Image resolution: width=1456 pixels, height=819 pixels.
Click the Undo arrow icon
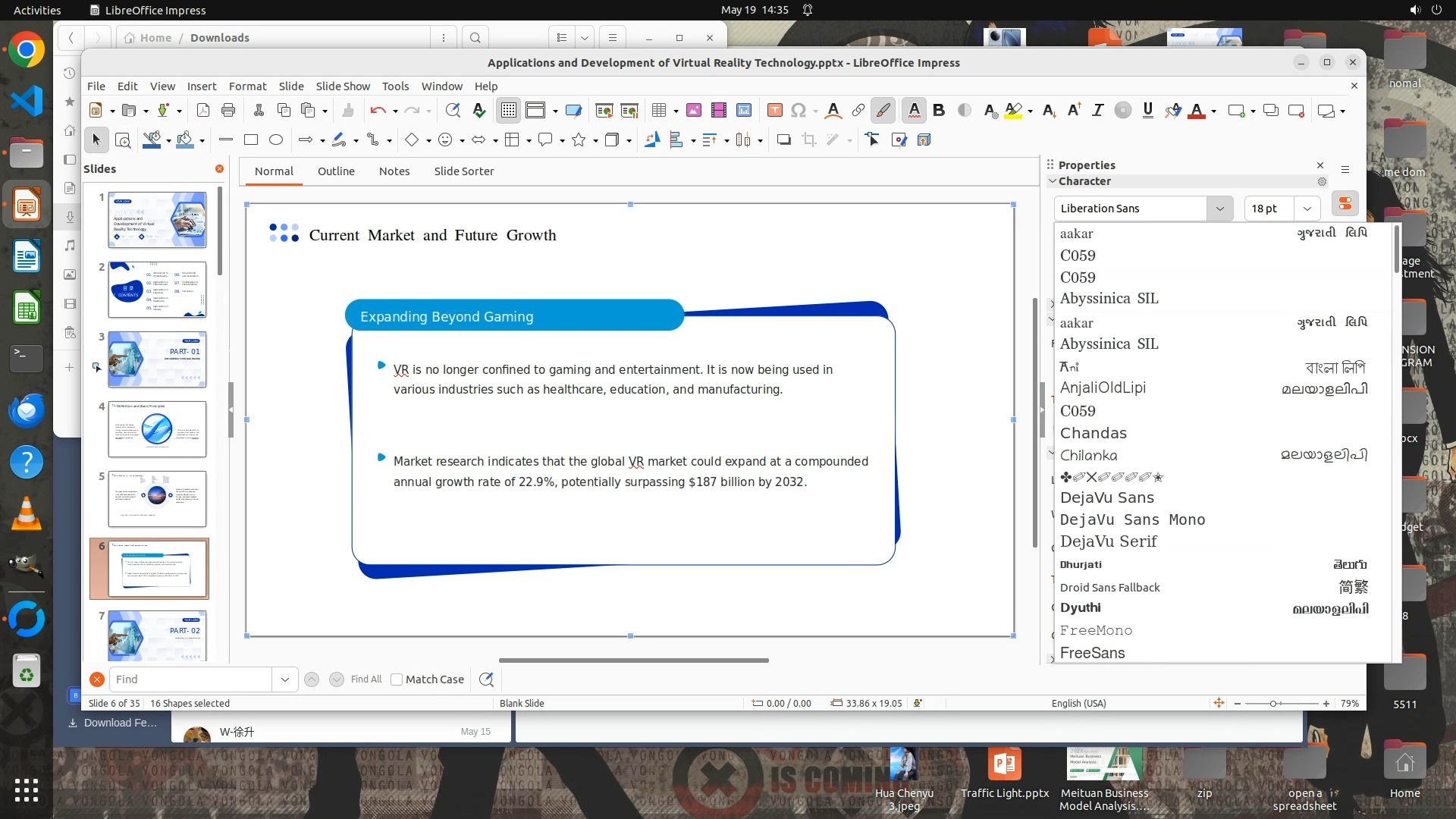377,111
